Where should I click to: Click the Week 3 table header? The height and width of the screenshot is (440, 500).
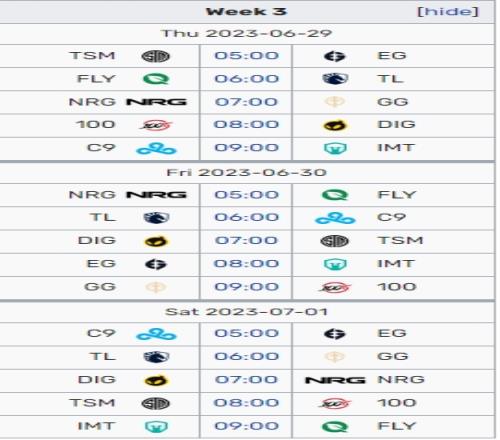(247, 12)
